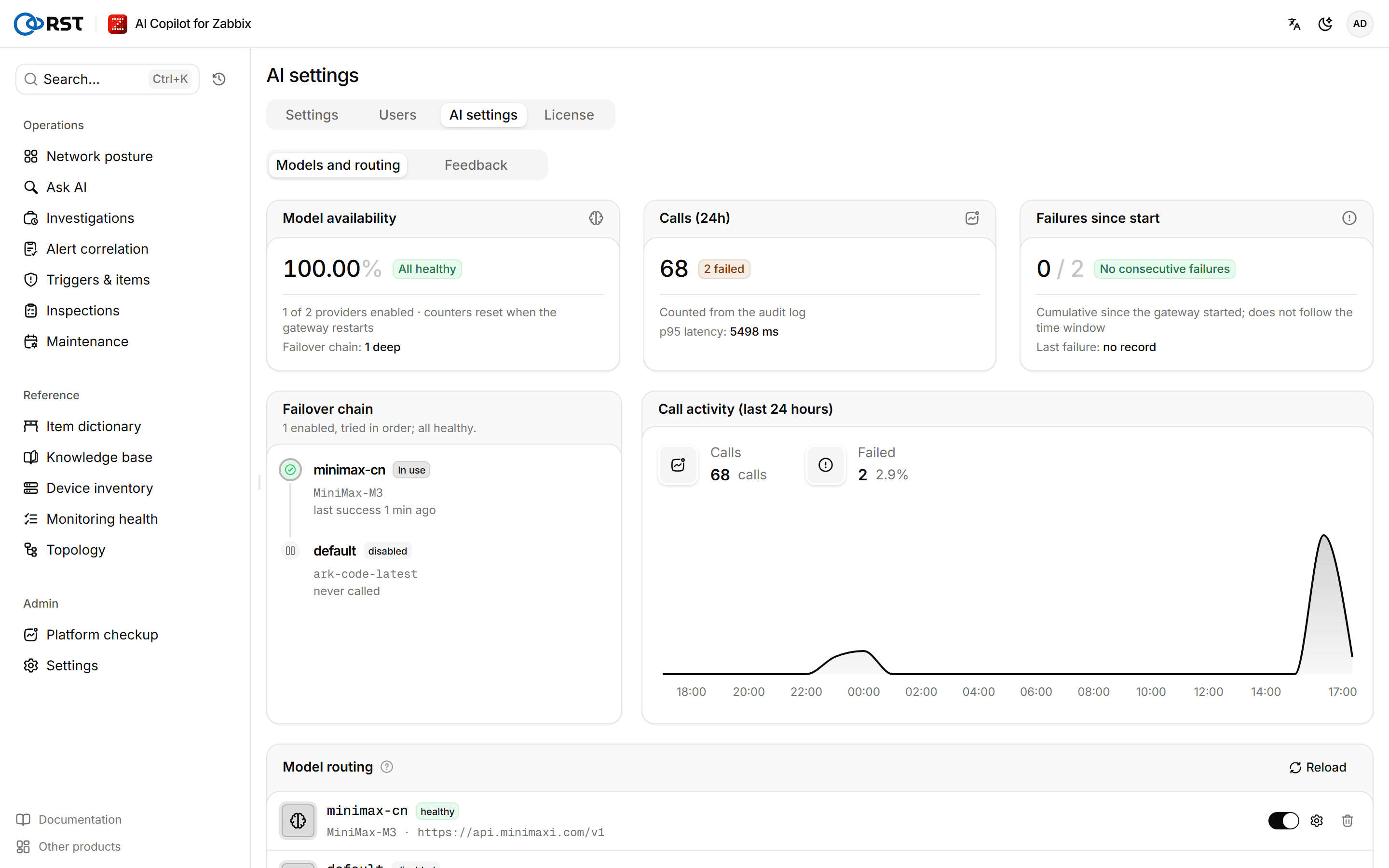Open search history clock icon
Viewport: 1389px width, 868px height.
click(218, 79)
